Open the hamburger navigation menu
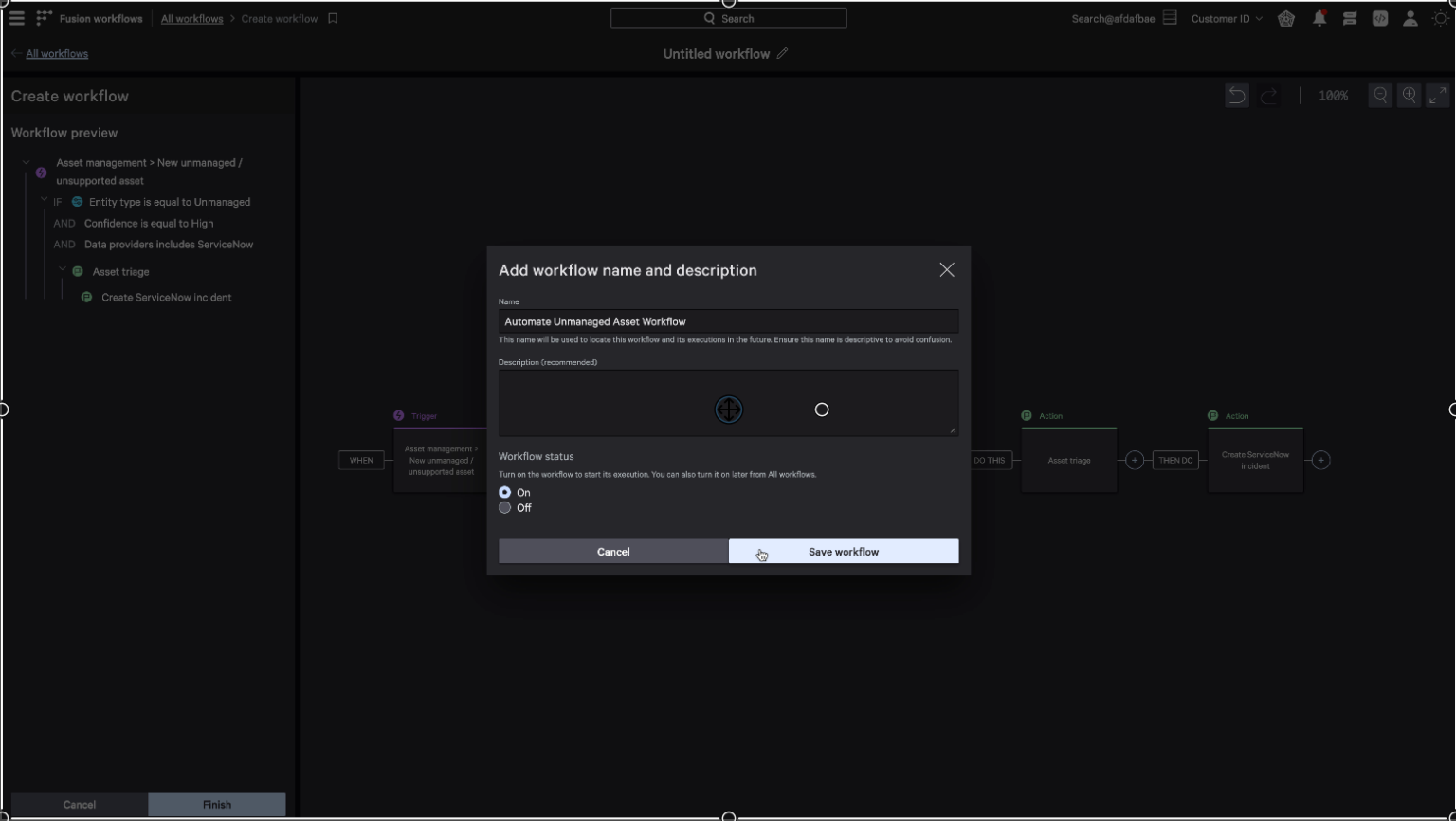The width and height of the screenshot is (1456, 821). pyautogui.click(x=16, y=18)
